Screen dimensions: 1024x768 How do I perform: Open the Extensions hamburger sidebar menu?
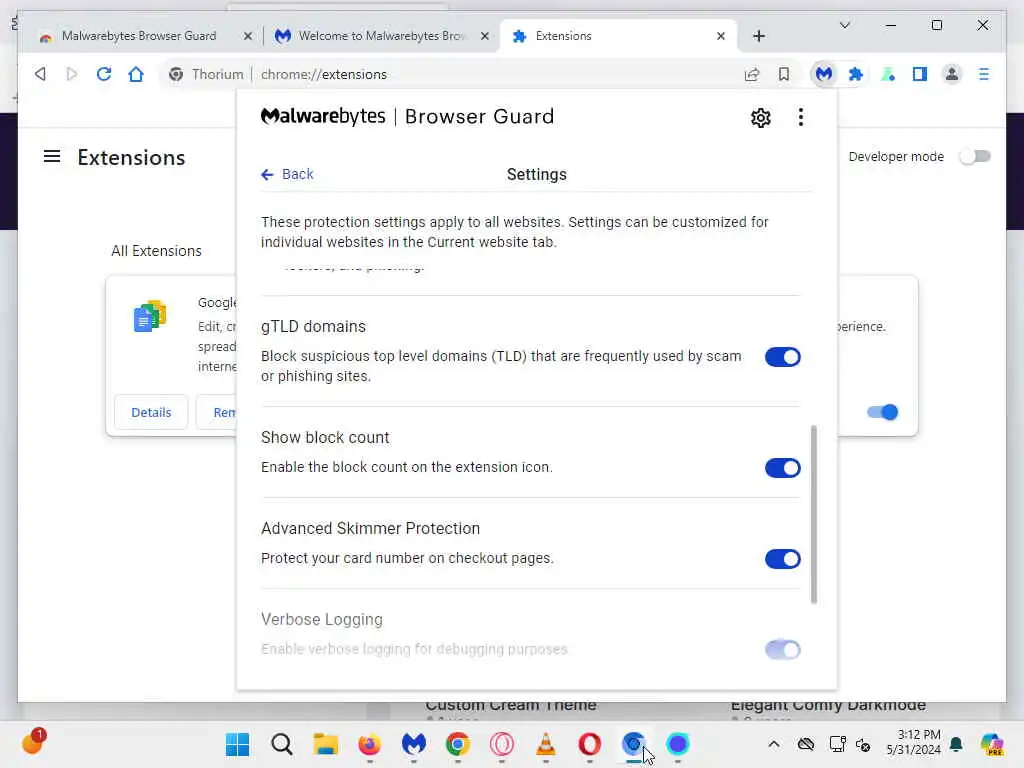(x=52, y=157)
